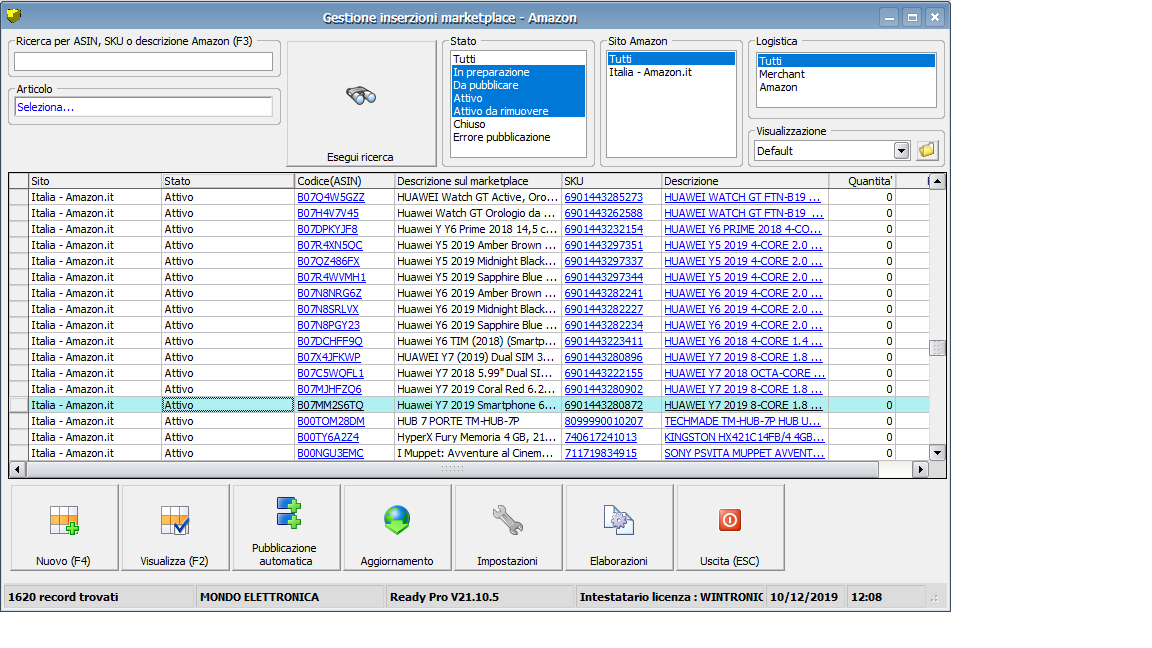
Task: Sort by Descrizione sul marketplace column header
Action: pos(478,181)
